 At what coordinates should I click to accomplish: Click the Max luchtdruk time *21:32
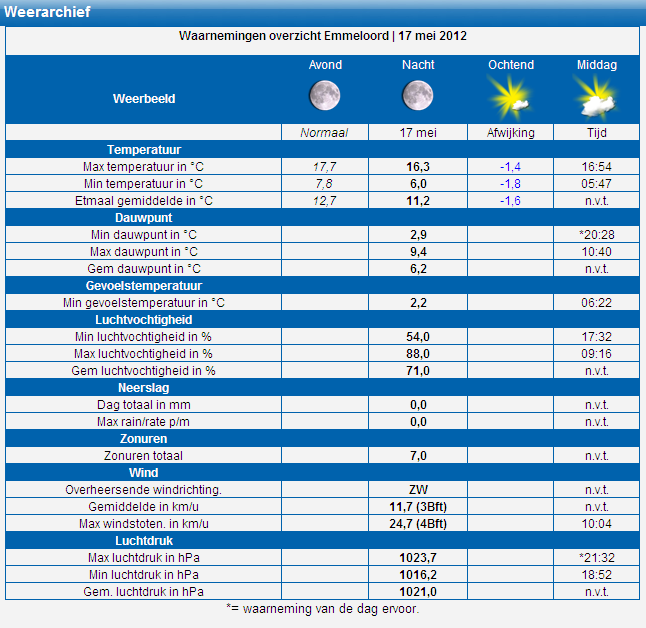tap(597, 558)
